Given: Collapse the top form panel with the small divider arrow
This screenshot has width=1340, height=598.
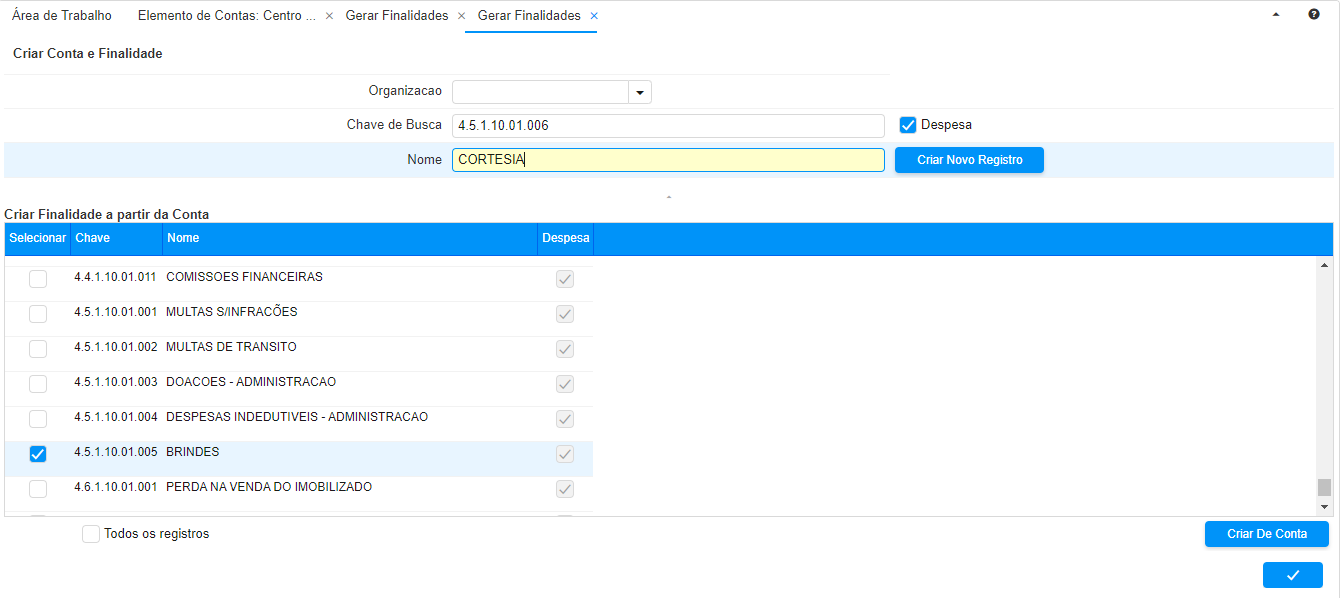Looking at the screenshot, I should [x=668, y=198].
